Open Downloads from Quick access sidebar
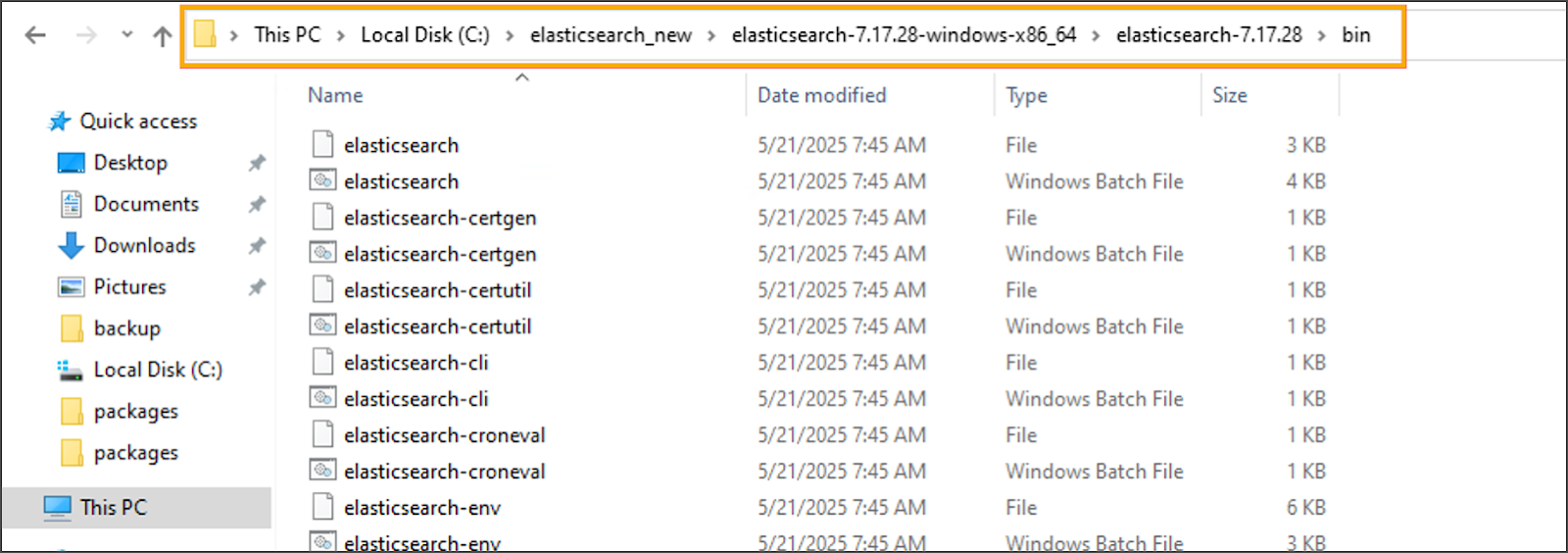This screenshot has height=553, width=1568. [x=144, y=245]
